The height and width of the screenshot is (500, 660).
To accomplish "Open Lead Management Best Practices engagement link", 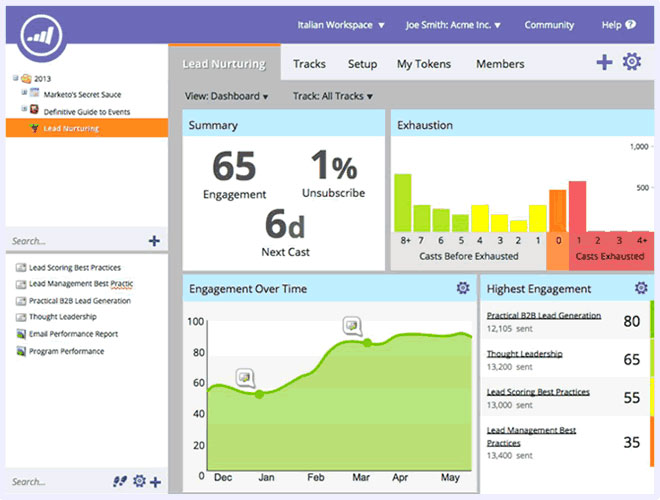I will pos(531,436).
